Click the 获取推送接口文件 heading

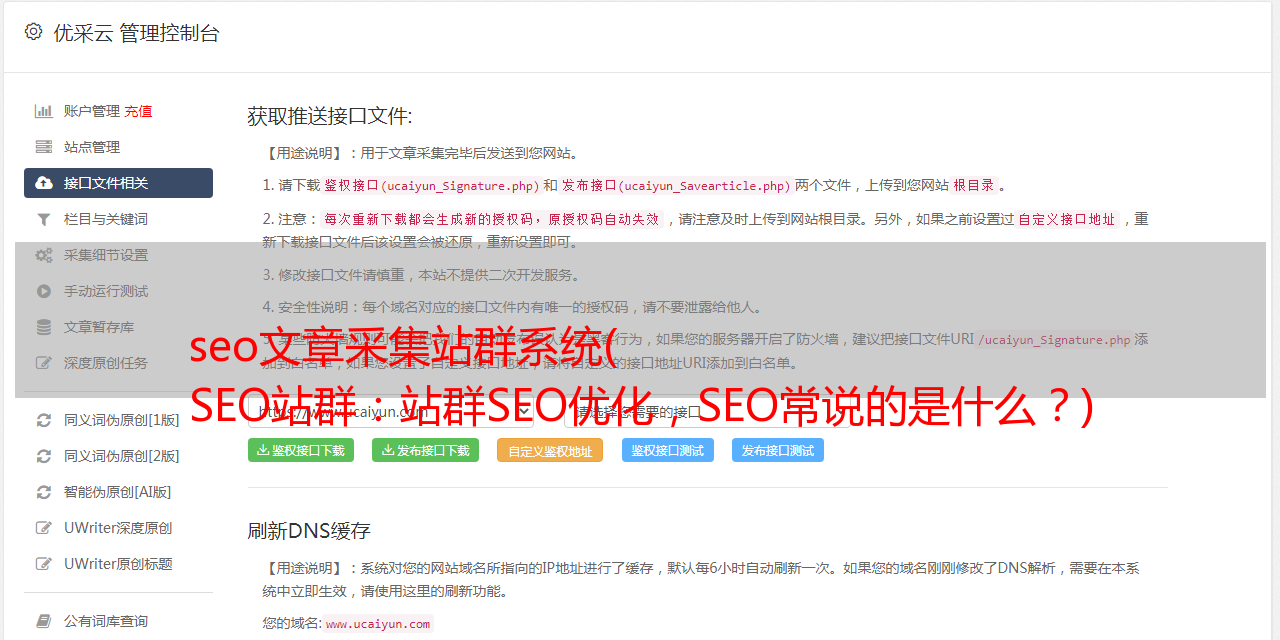tap(330, 116)
